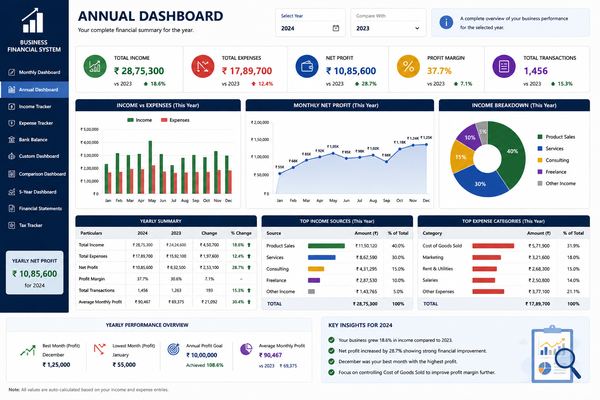The height and width of the screenshot is (400, 600).
Task: Click the Profit Margin value 37.7%
Action: coord(439,71)
